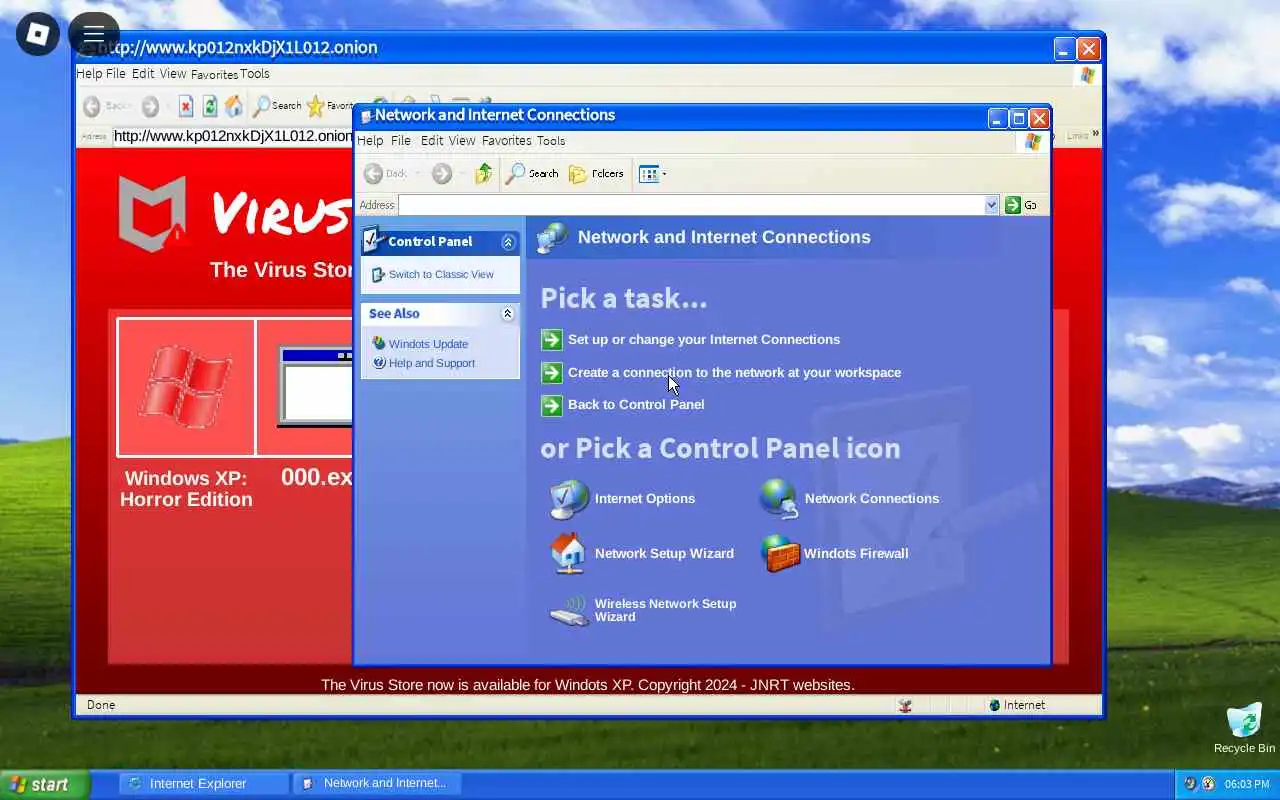
Task: Open Edit menu in Internet Explorer window
Action: pos(143,74)
